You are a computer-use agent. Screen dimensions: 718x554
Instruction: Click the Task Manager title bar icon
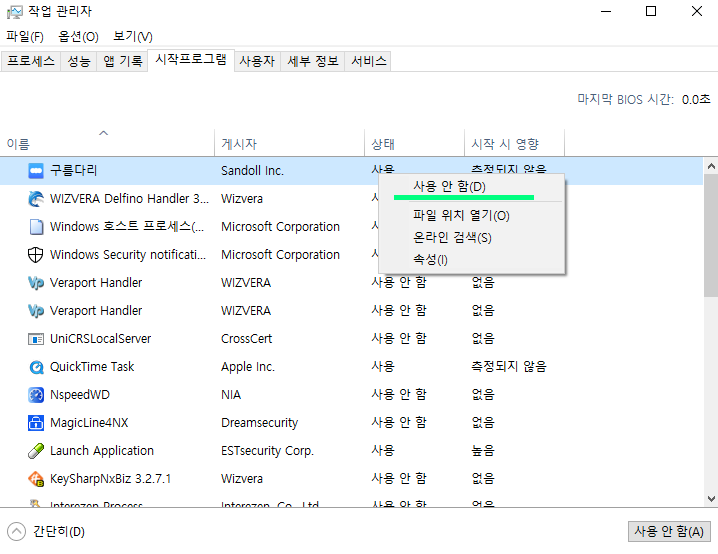[x=15, y=11]
